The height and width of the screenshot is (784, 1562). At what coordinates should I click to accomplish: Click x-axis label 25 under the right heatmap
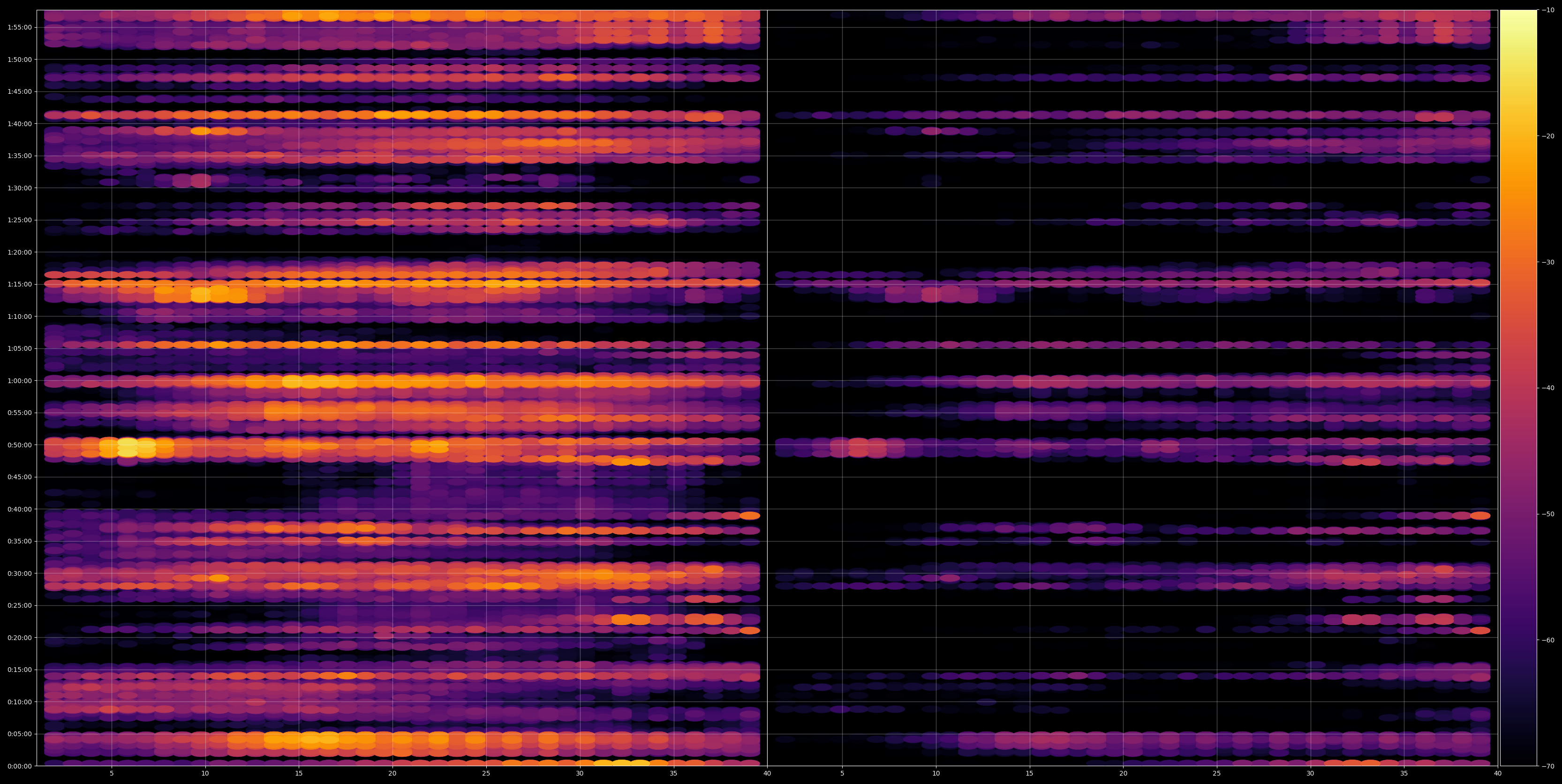pos(1217,774)
